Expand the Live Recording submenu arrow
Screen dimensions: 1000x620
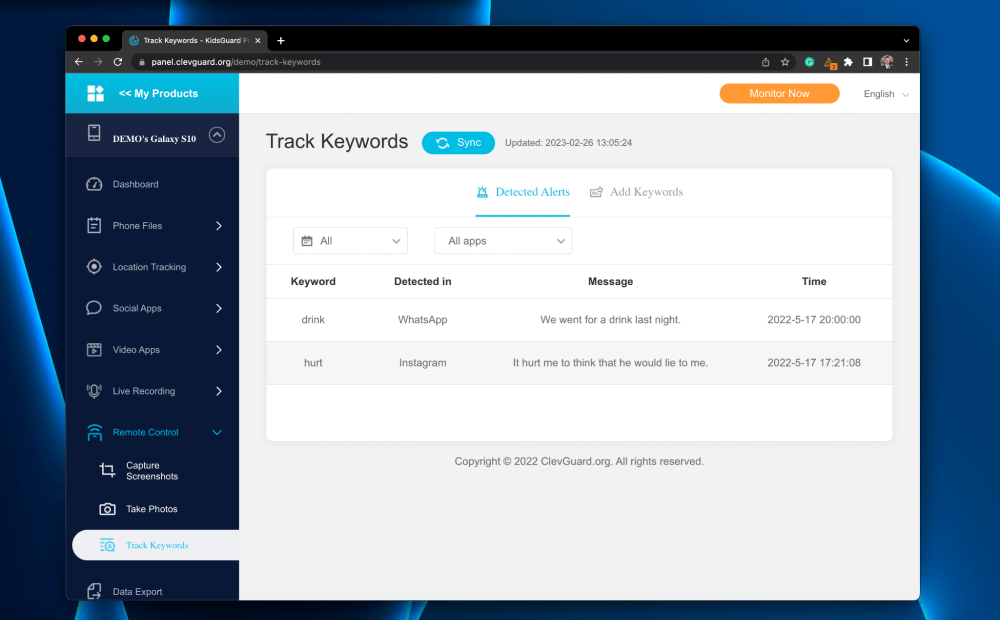pos(219,391)
